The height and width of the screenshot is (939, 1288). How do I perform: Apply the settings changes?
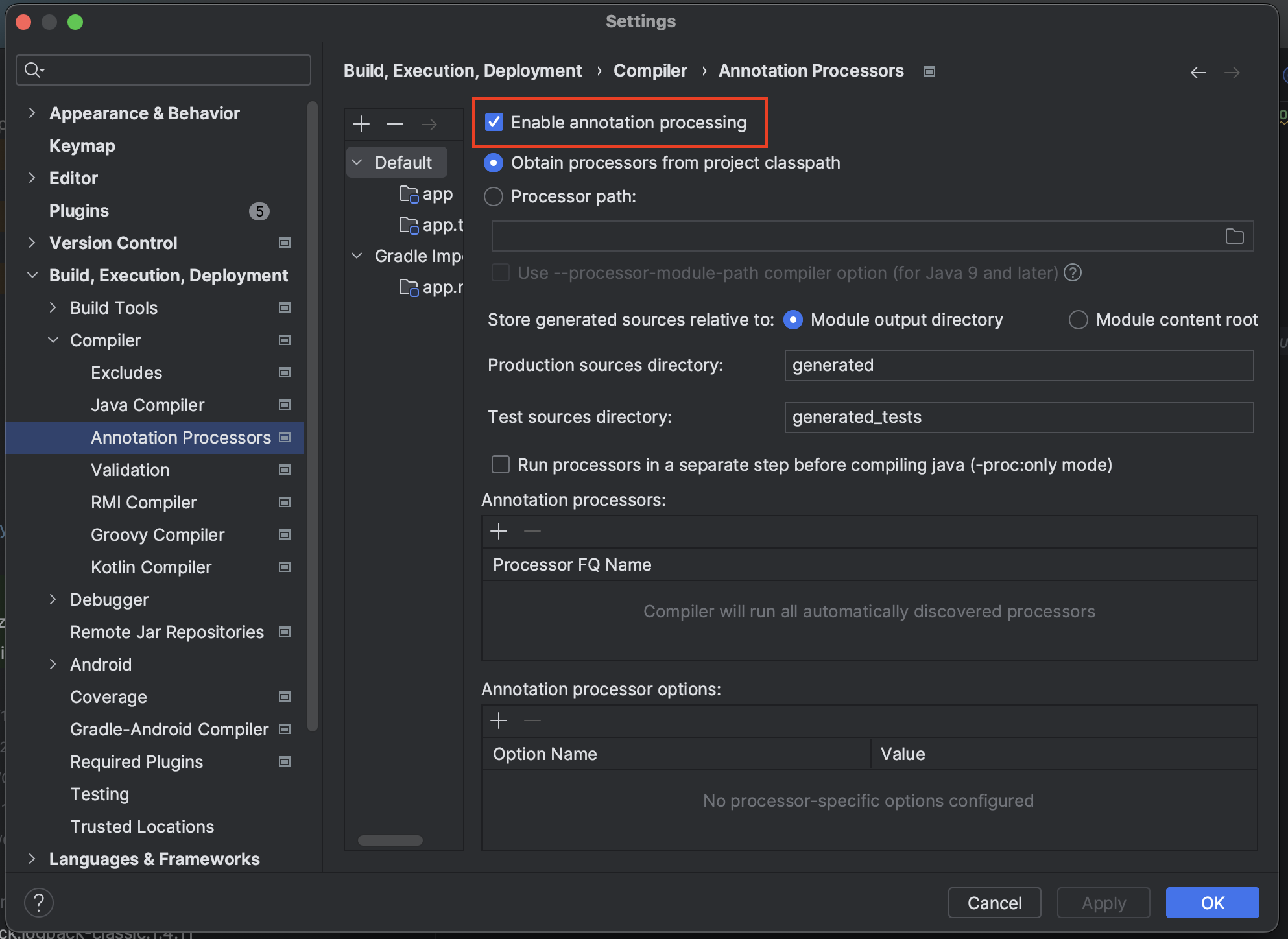tap(1103, 903)
